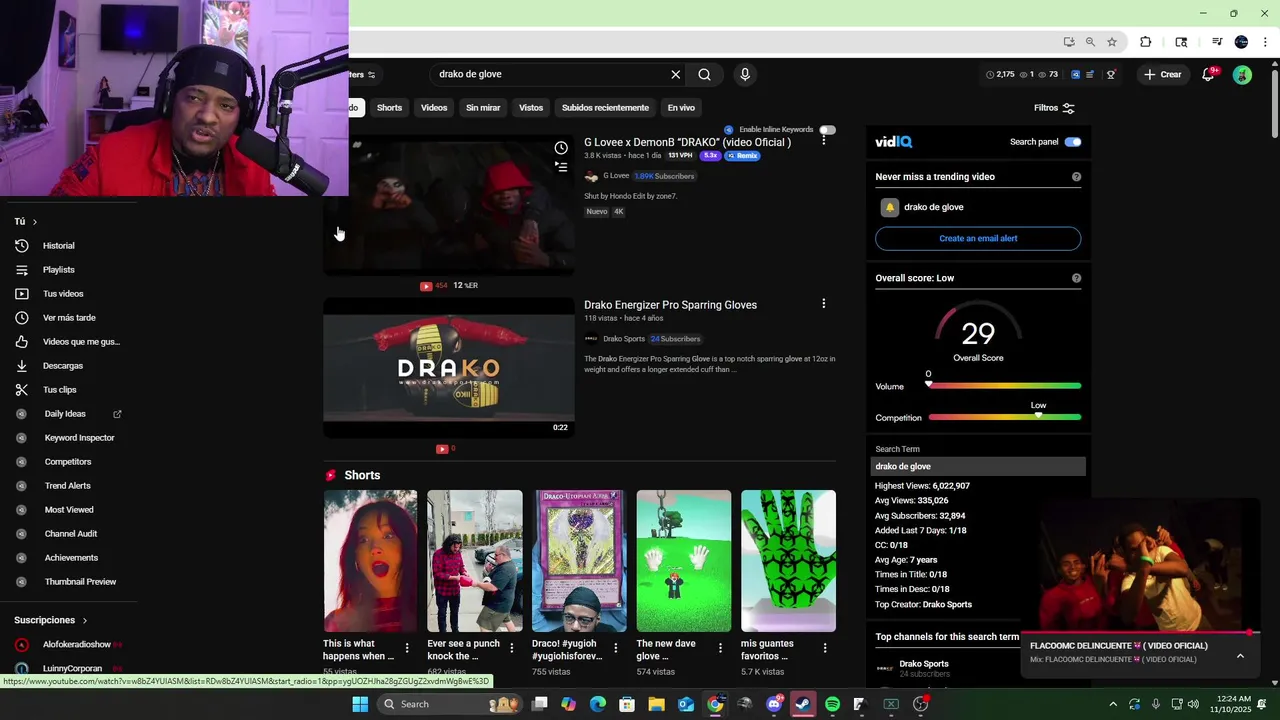Show hidden system tray icons

pos(1113,704)
